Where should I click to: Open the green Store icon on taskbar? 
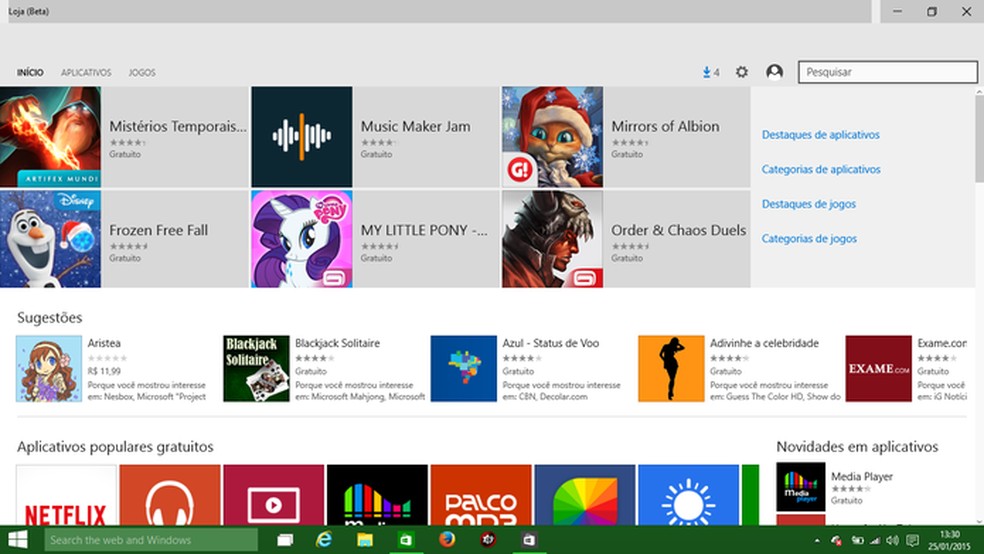(x=406, y=540)
